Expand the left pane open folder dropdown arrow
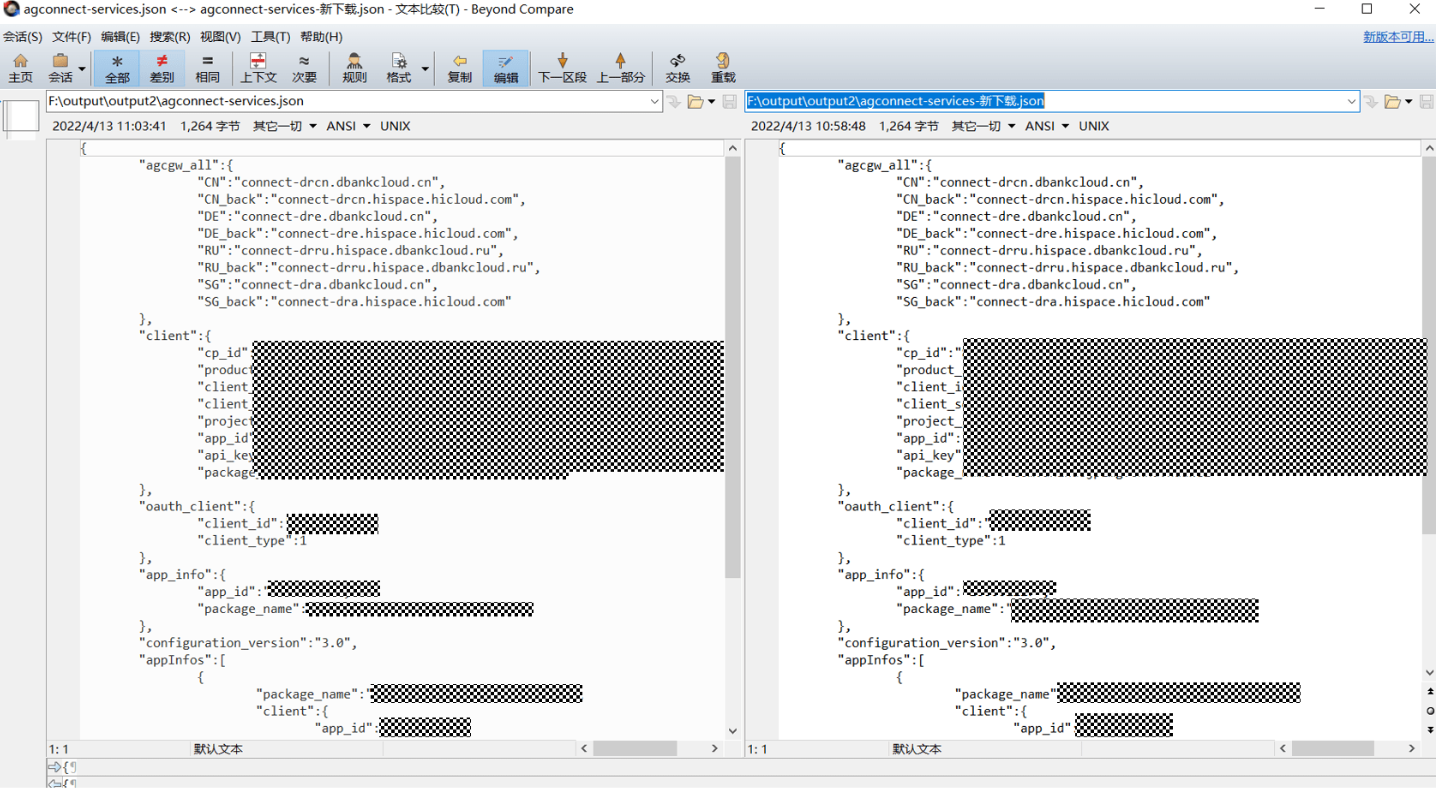Viewport: 1436px width, 792px height. [711, 101]
